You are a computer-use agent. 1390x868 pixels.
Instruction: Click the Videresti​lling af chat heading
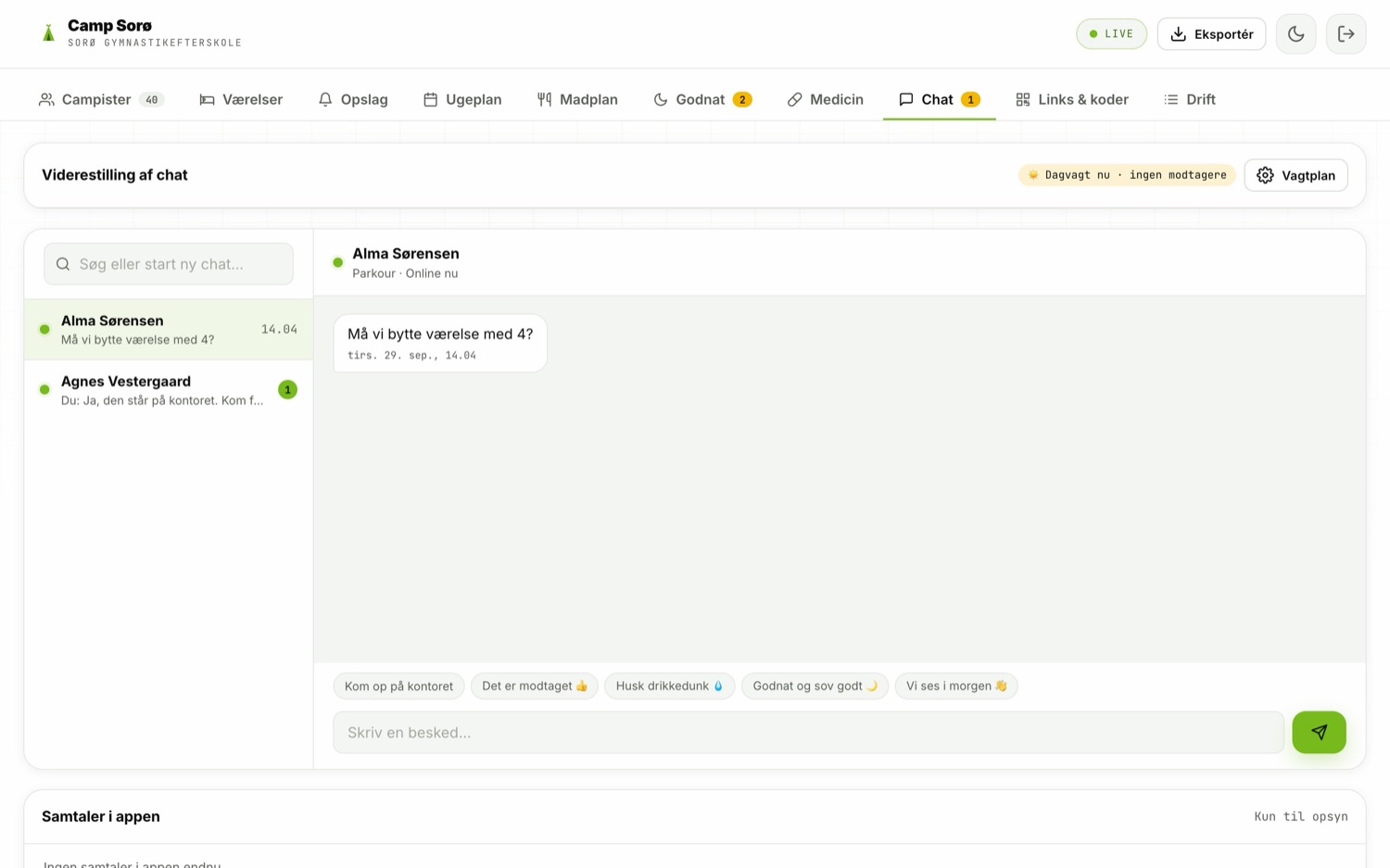click(x=115, y=175)
